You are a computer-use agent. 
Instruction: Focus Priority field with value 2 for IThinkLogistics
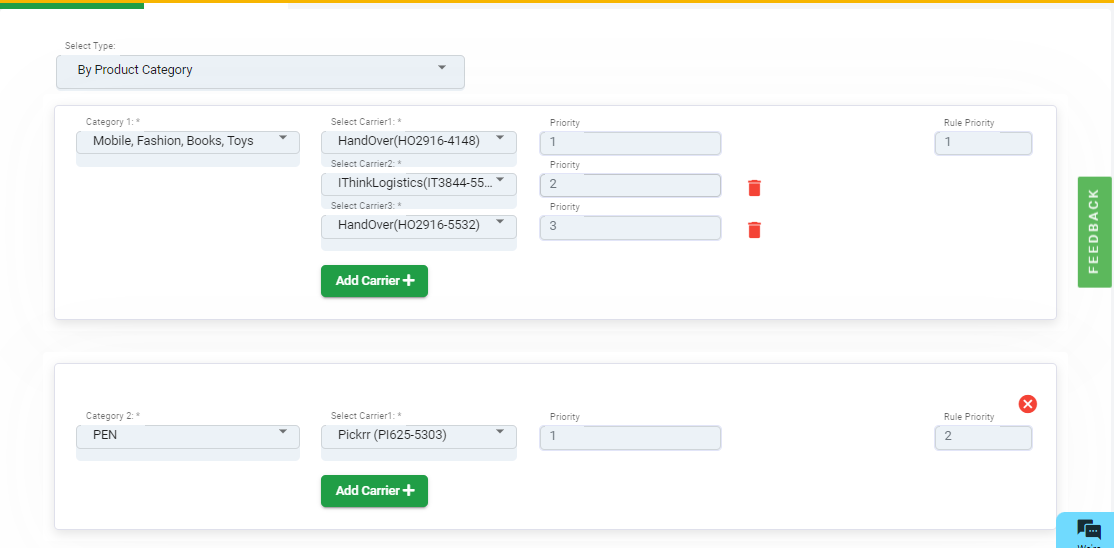[x=630, y=186]
